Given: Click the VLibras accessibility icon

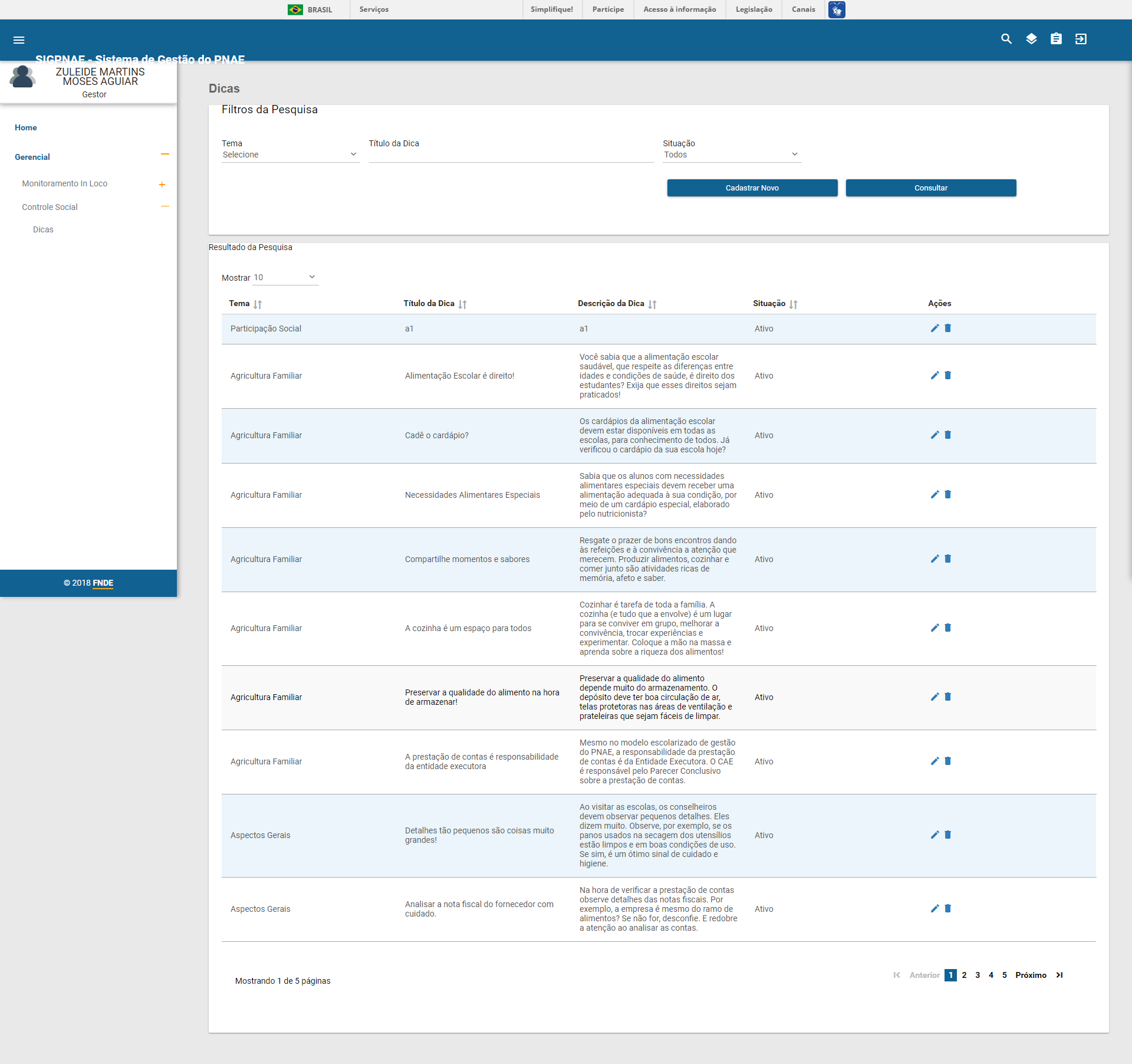Looking at the screenshot, I should click(x=837, y=9).
